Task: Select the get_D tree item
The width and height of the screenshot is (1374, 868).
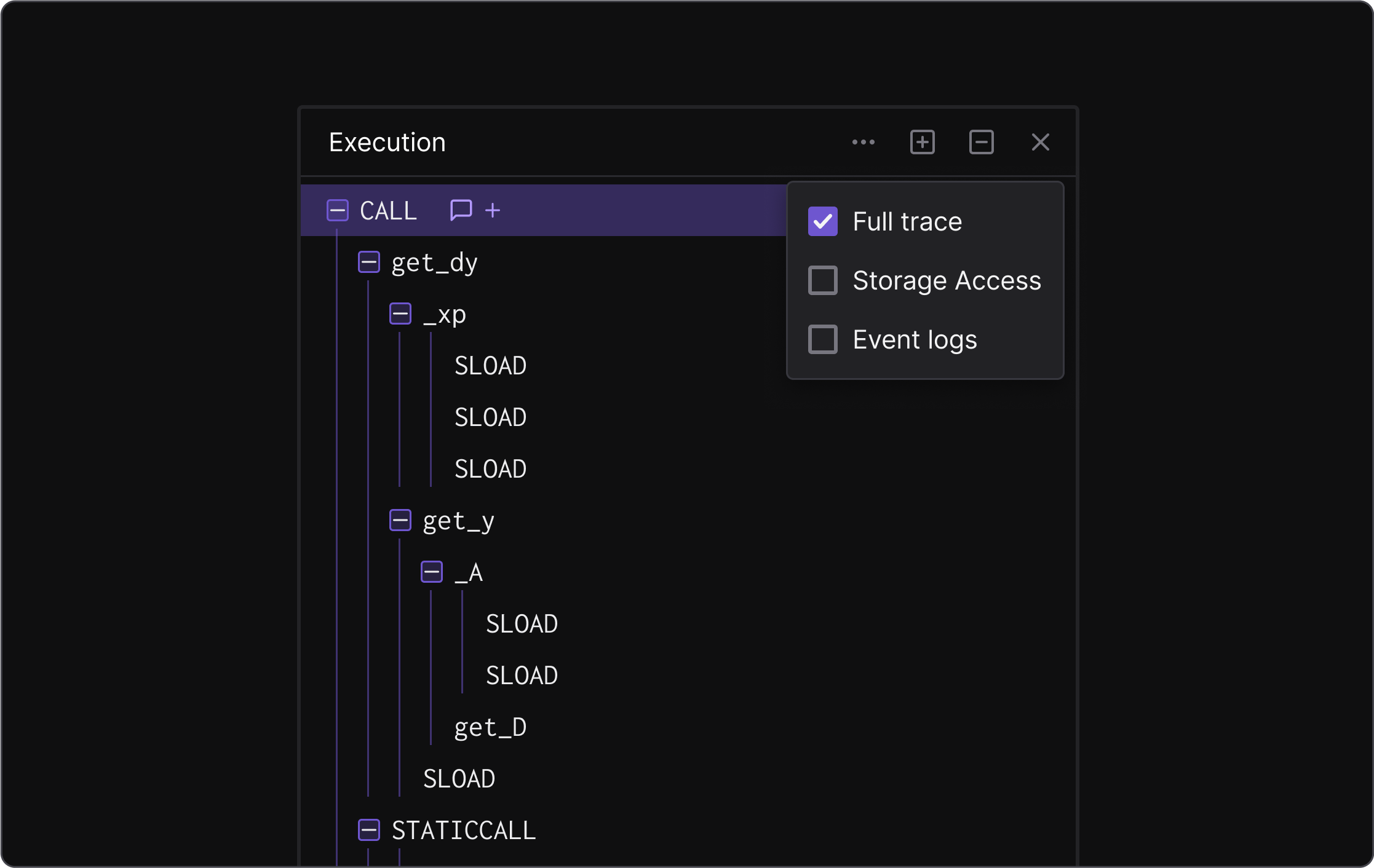Action: click(x=490, y=727)
